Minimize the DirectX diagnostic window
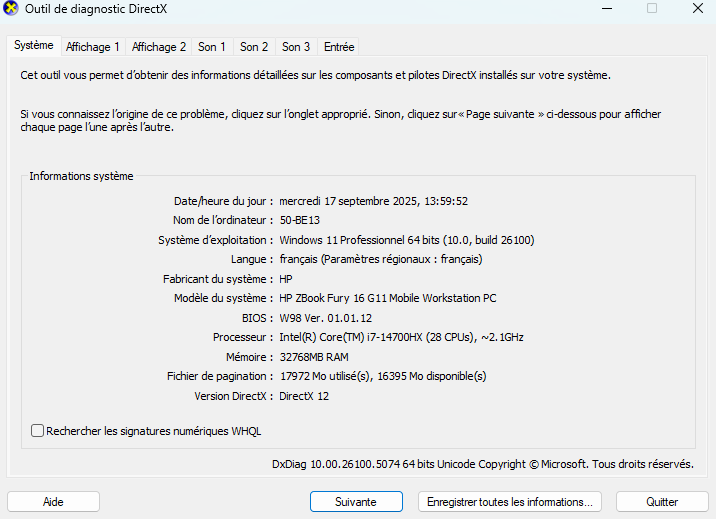Image resolution: width=716 pixels, height=519 pixels. (x=605, y=9)
